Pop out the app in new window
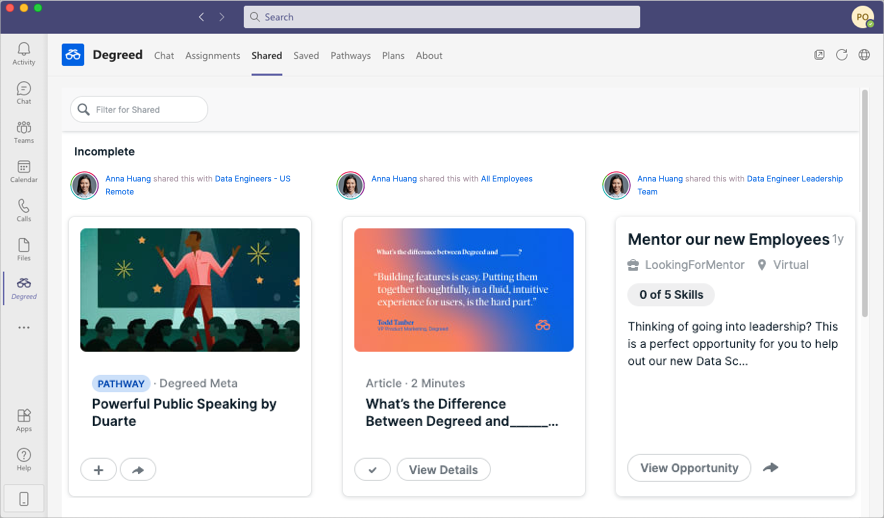 pyautogui.click(x=819, y=55)
